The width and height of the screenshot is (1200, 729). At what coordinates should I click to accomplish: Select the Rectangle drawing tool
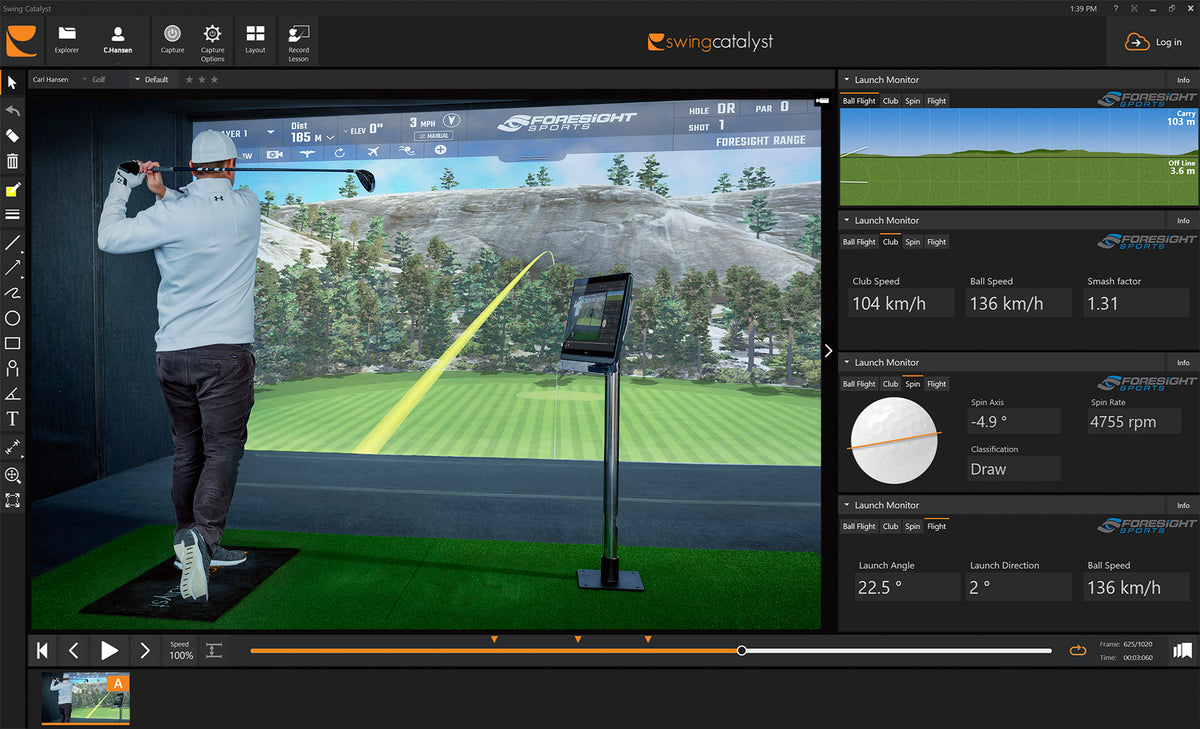tap(12, 343)
